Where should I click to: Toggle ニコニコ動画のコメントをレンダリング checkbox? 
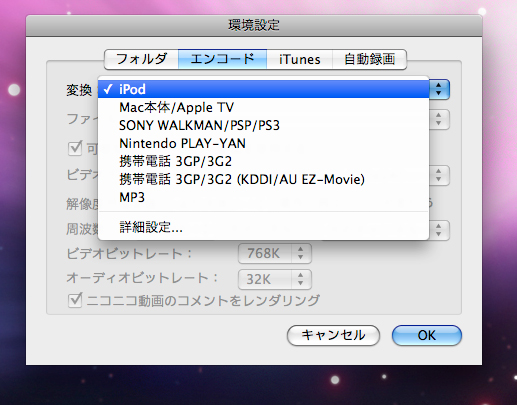(75, 300)
